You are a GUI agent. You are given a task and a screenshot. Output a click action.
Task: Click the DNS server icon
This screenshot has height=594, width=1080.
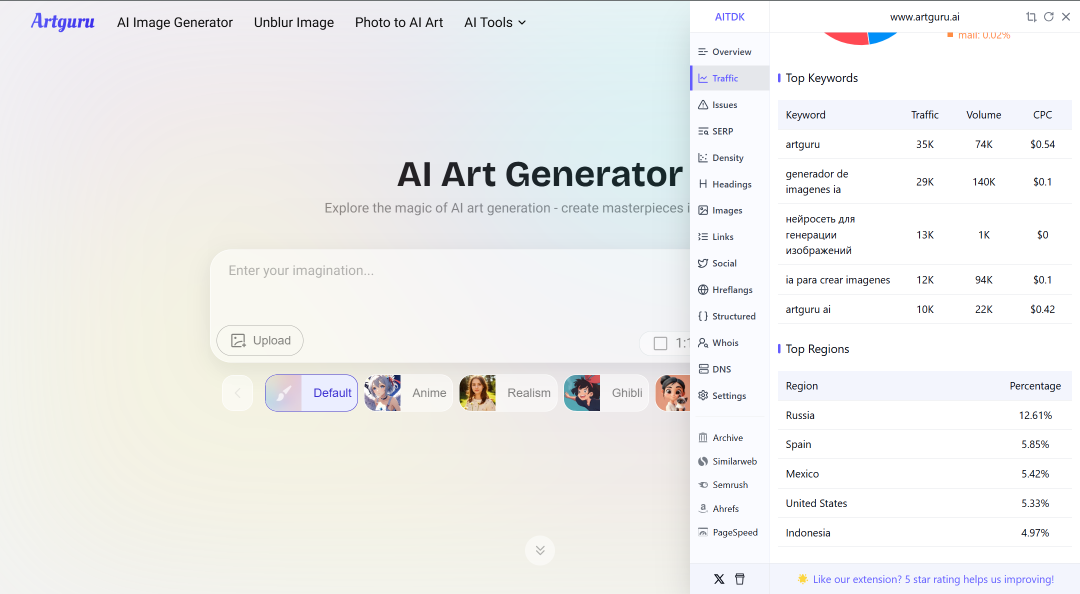click(x=703, y=369)
